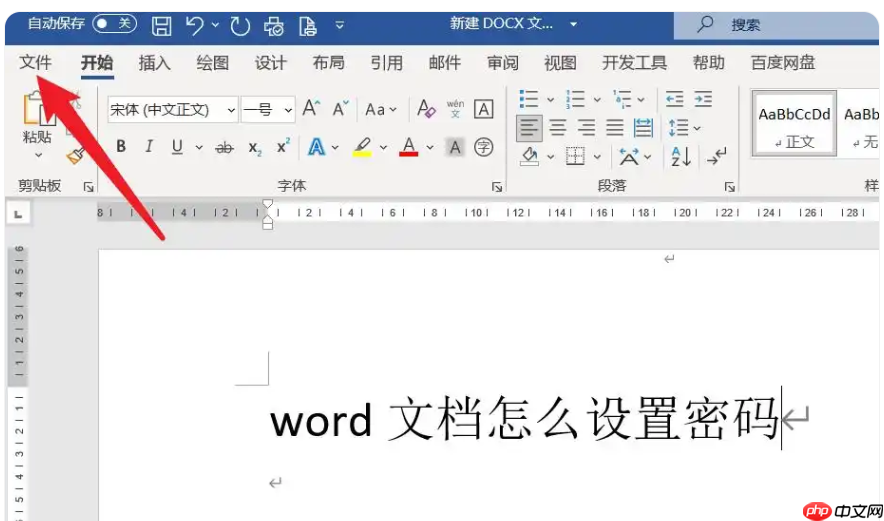This screenshot has width=884, height=521.
Task: Toggle Subscript formatting
Action: [x=255, y=148]
